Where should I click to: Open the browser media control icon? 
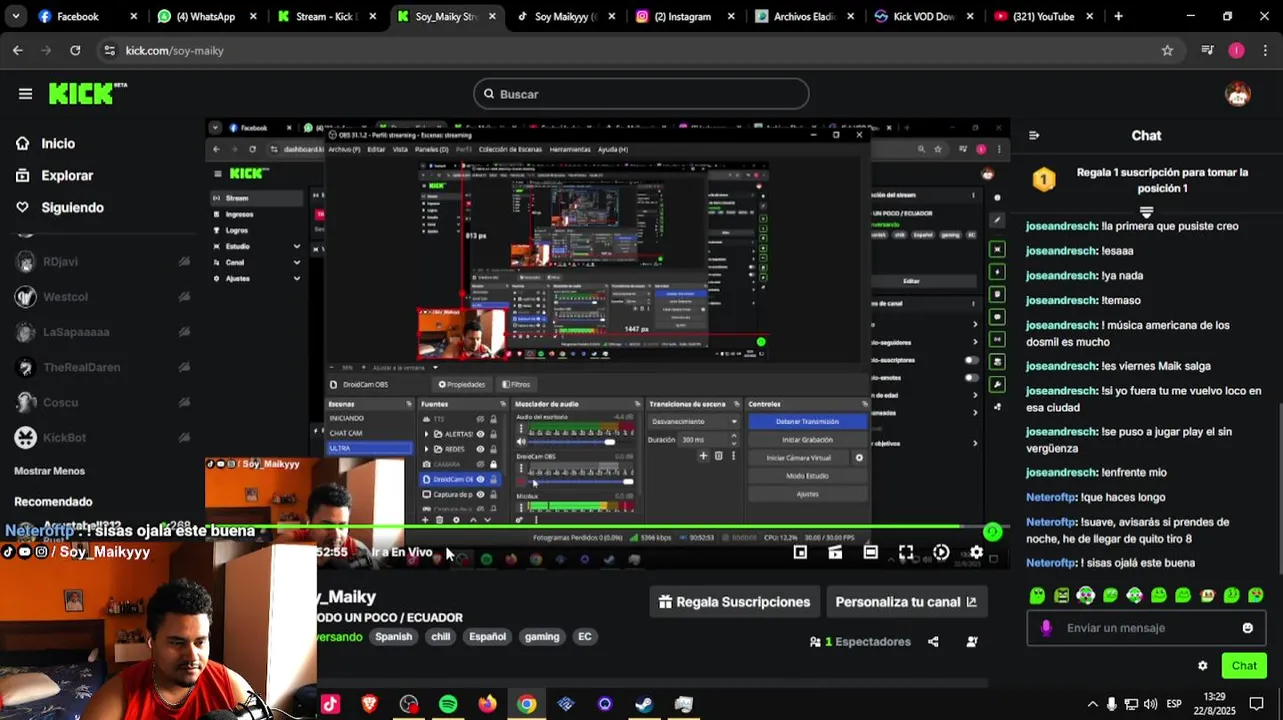(x=1207, y=50)
